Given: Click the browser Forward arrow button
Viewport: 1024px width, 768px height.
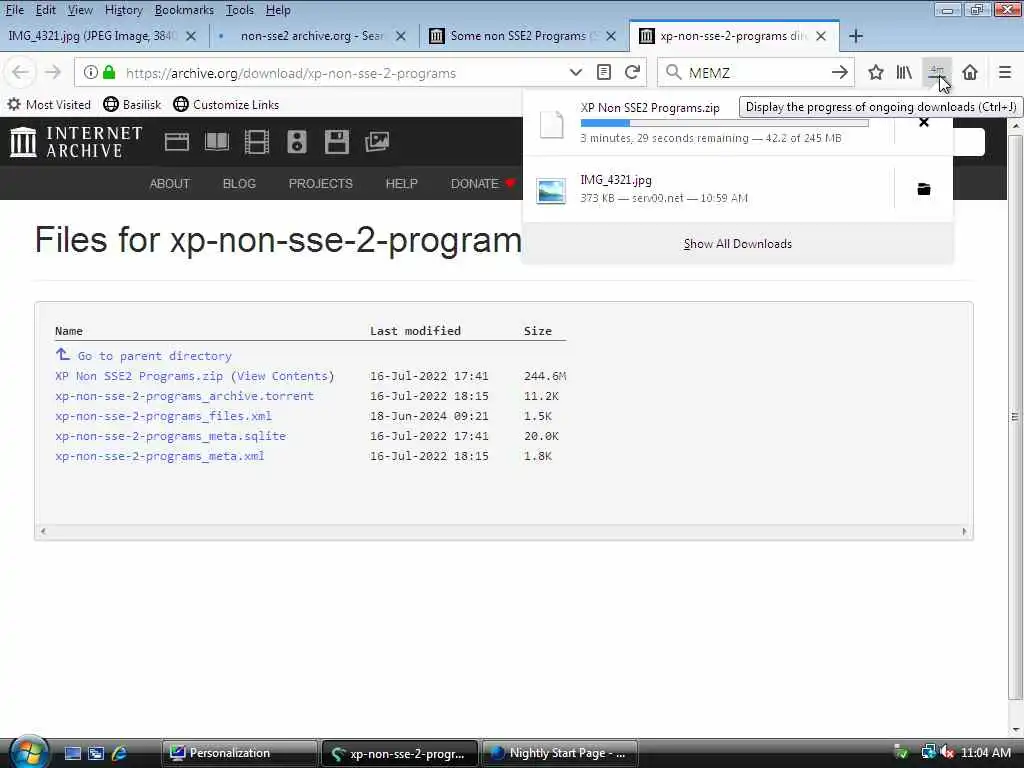Looking at the screenshot, I should coord(53,72).
